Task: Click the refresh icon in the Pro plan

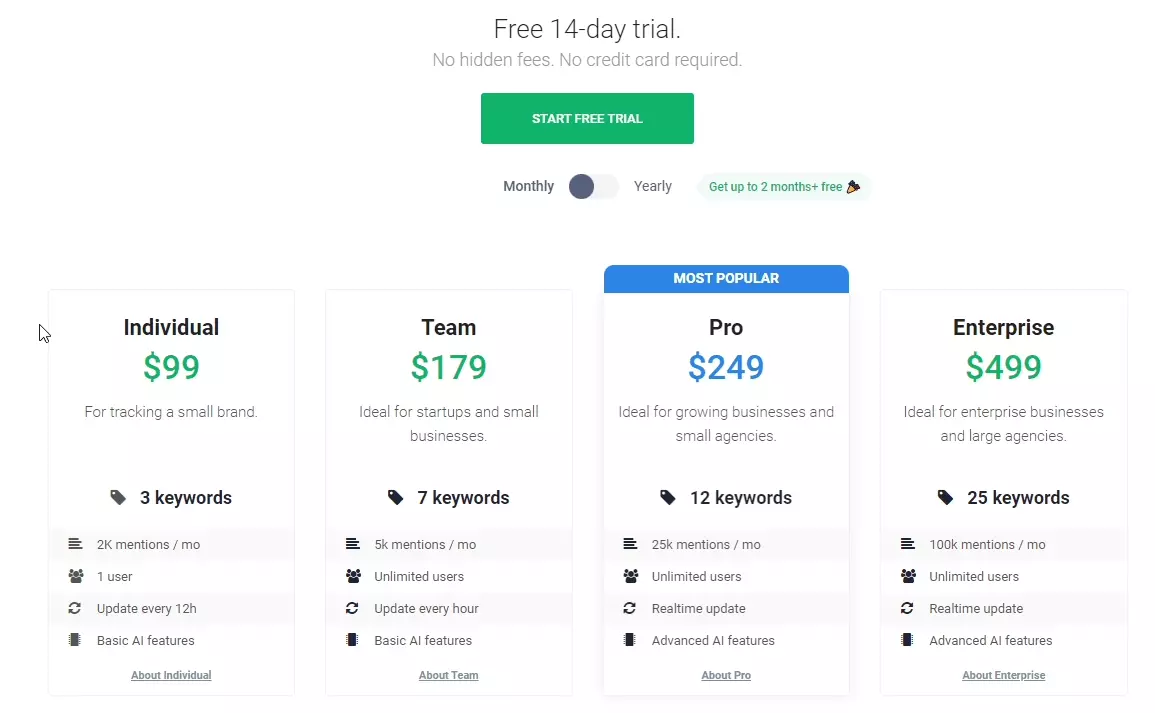Action: point(630,608)
